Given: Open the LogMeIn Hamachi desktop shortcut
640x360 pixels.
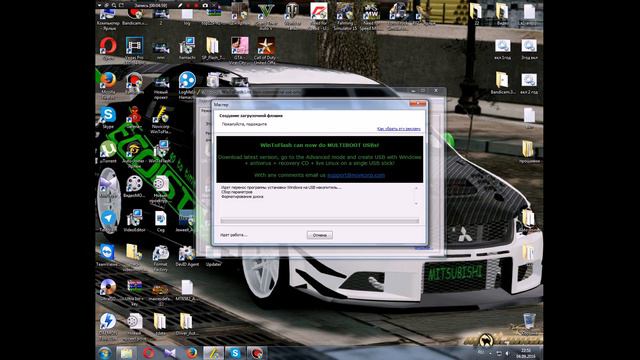Looking at the screenshot, I should pyautogui.click(x=187, y=84).
